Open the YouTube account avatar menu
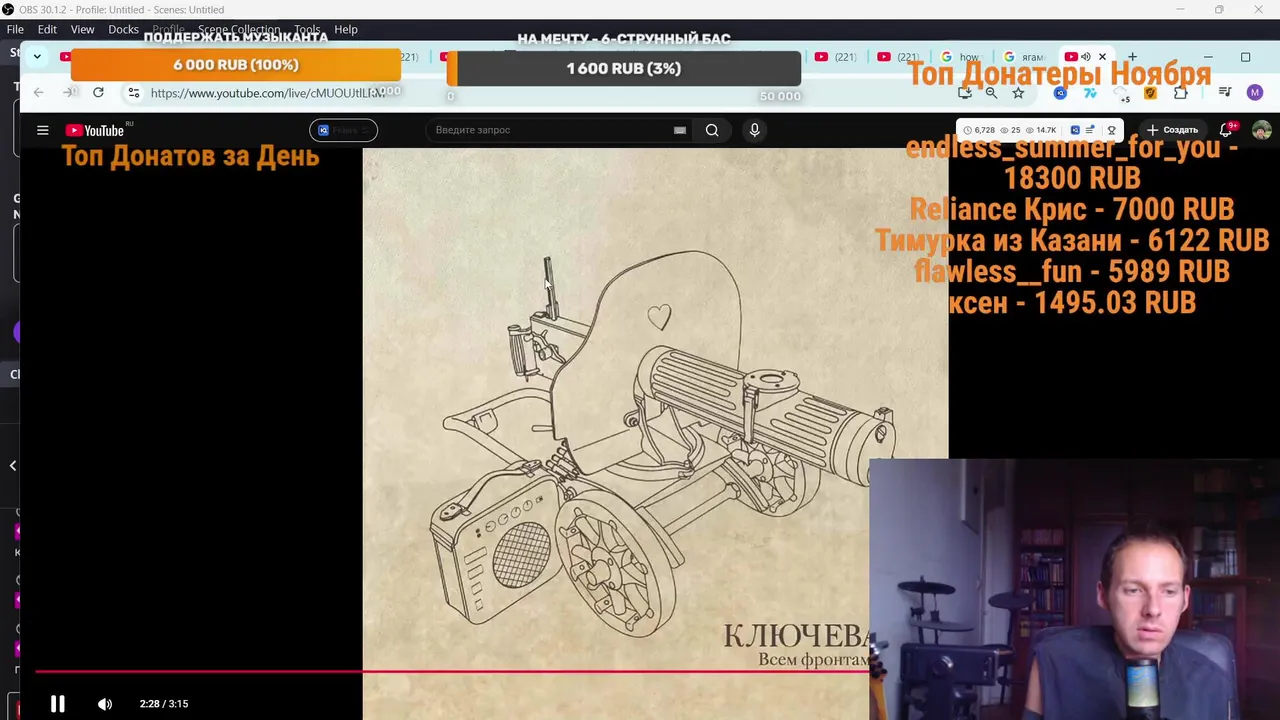 tap(1262, 130)
